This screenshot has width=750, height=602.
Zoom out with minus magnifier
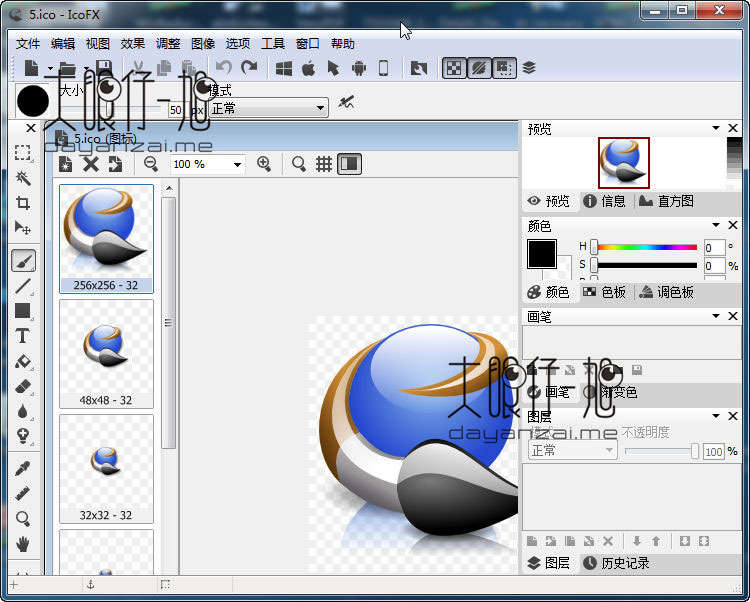click(151, 164)
